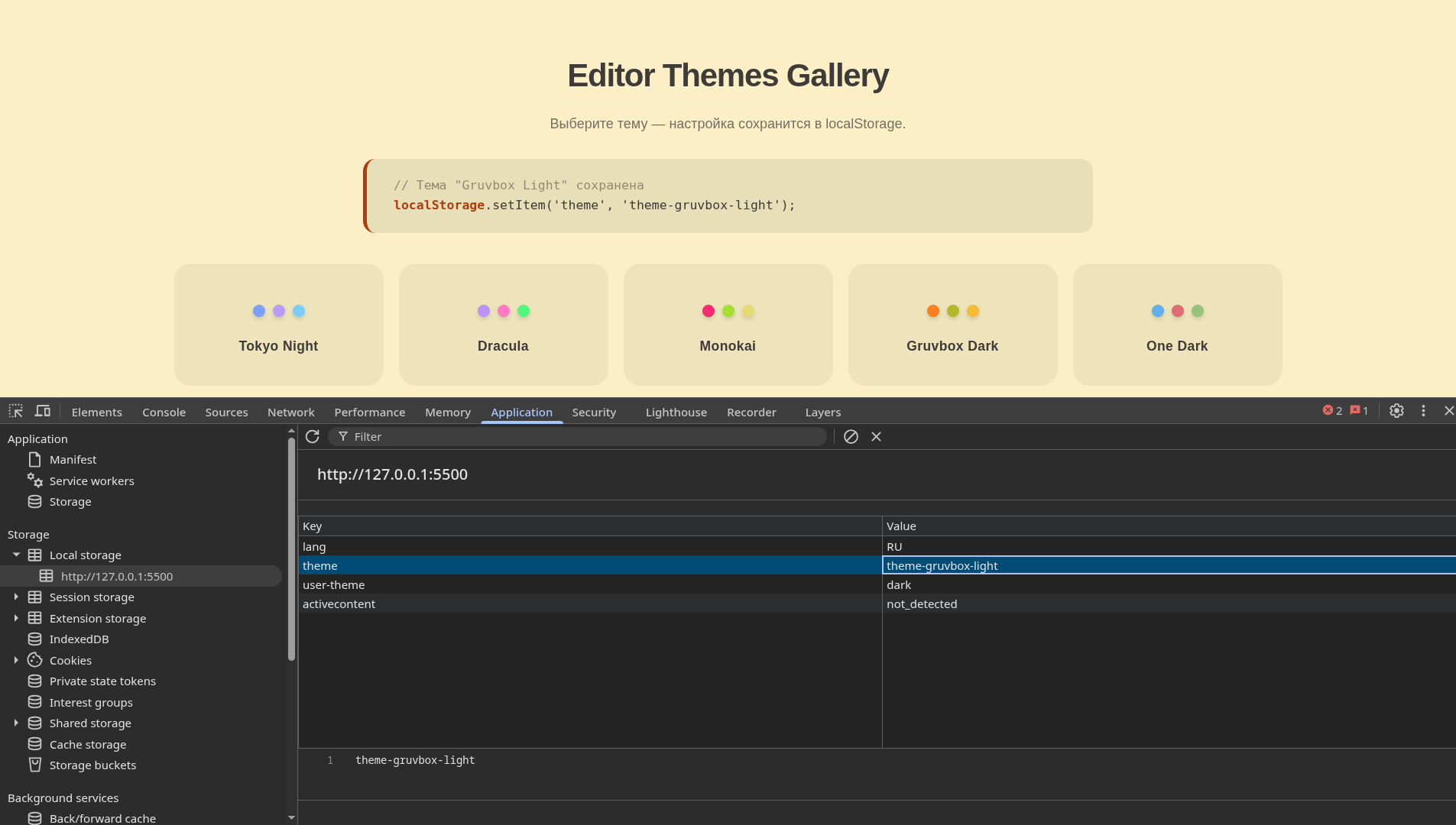Expand the Shared storage node
Viewport: 1456px width, 825px height.
tap(16, 723)
